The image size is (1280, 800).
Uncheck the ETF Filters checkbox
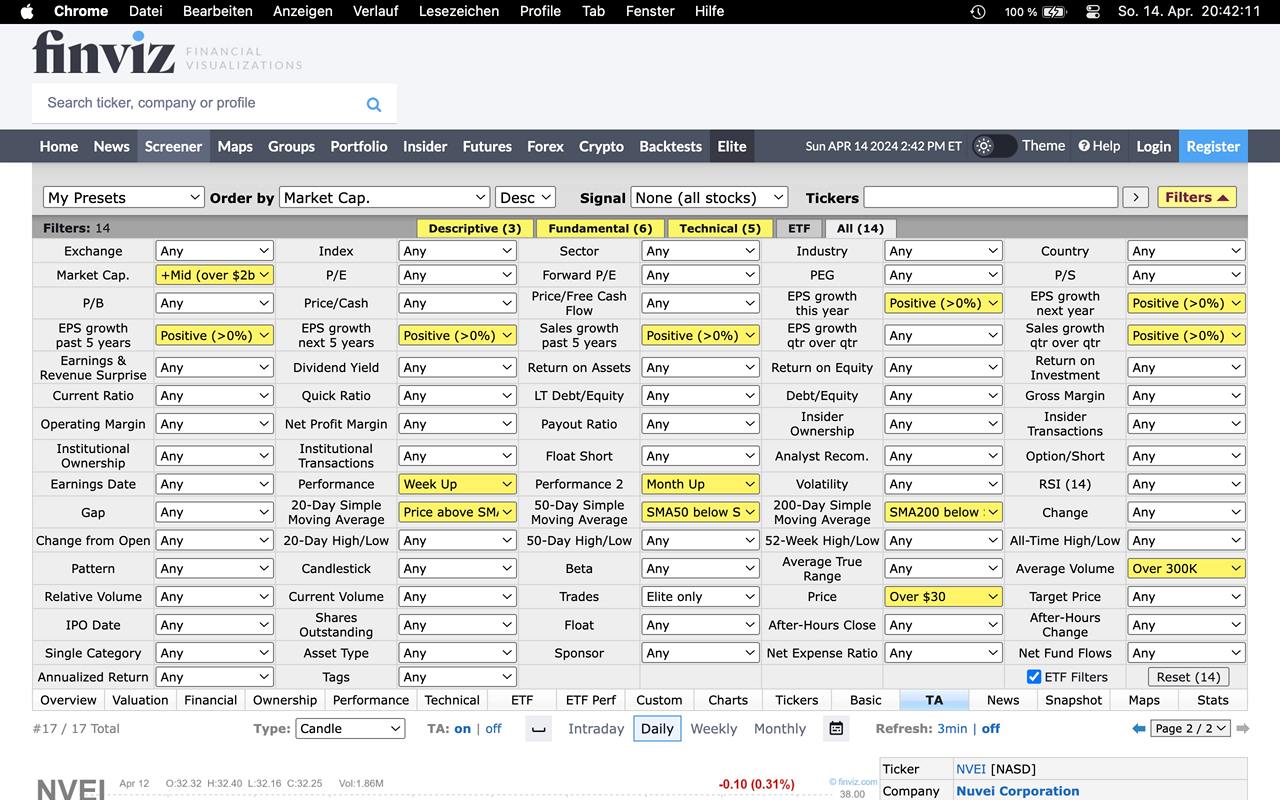point(1034,677)
